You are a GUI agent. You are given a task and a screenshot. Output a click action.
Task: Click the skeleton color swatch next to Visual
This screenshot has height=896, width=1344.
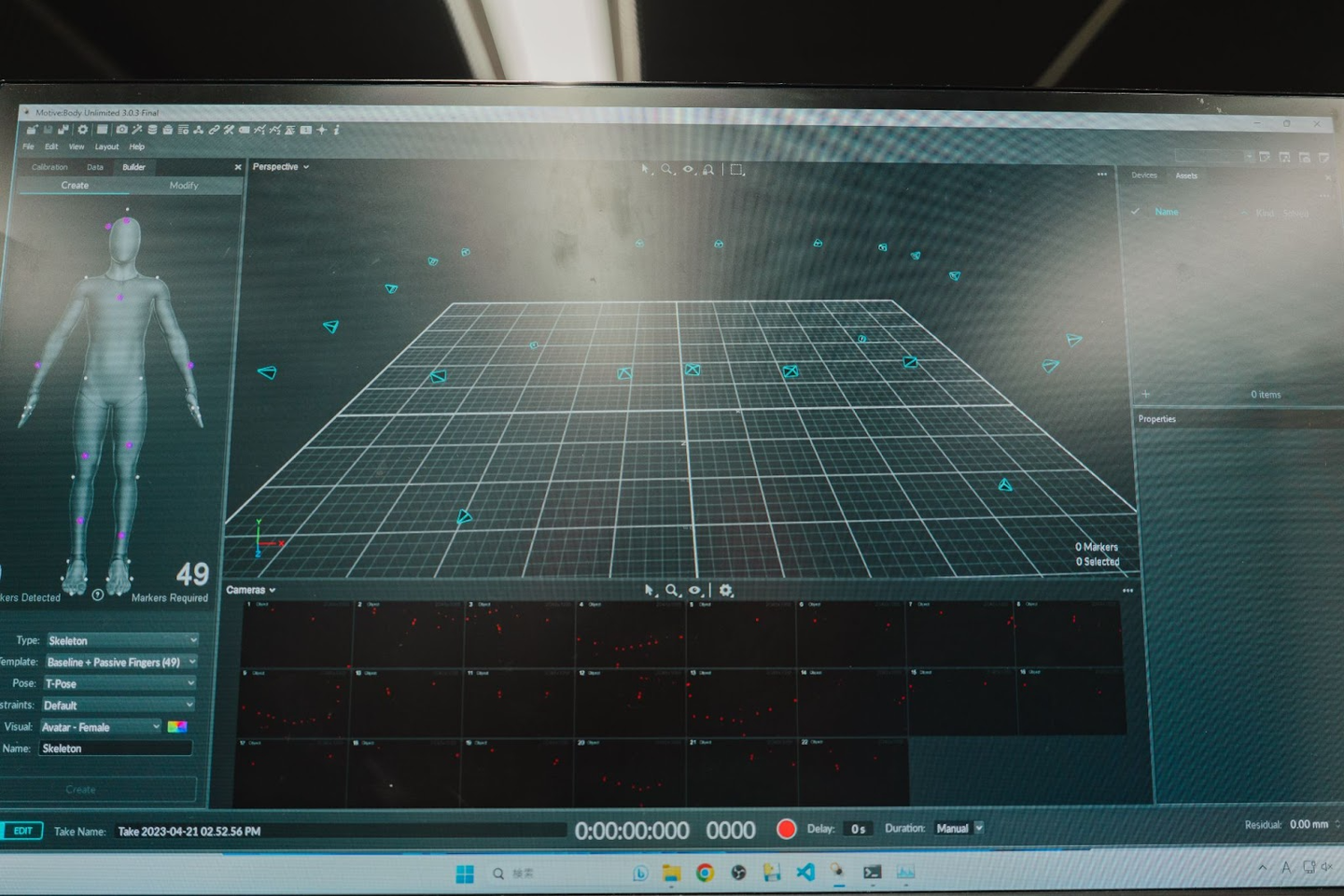point(177,726)
